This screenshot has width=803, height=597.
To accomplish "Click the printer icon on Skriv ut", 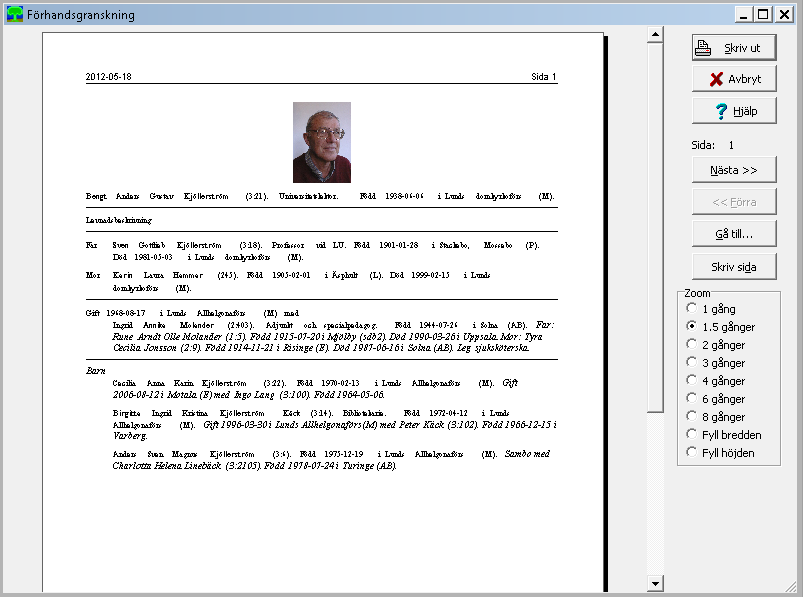I will (x=703, y=48).
